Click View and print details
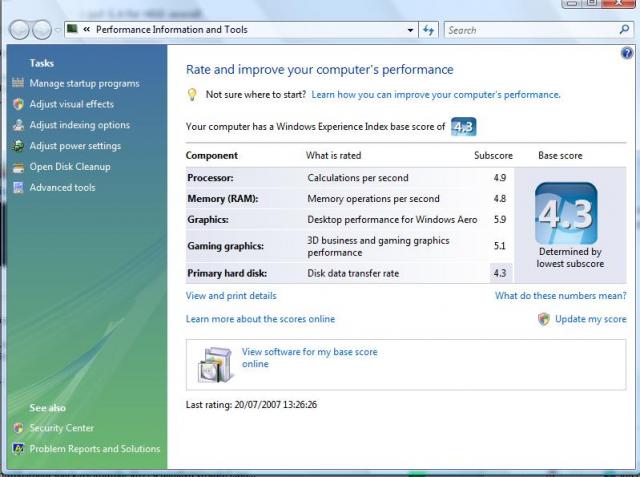Viewport: 640px width, 477px height. point(231,296)
